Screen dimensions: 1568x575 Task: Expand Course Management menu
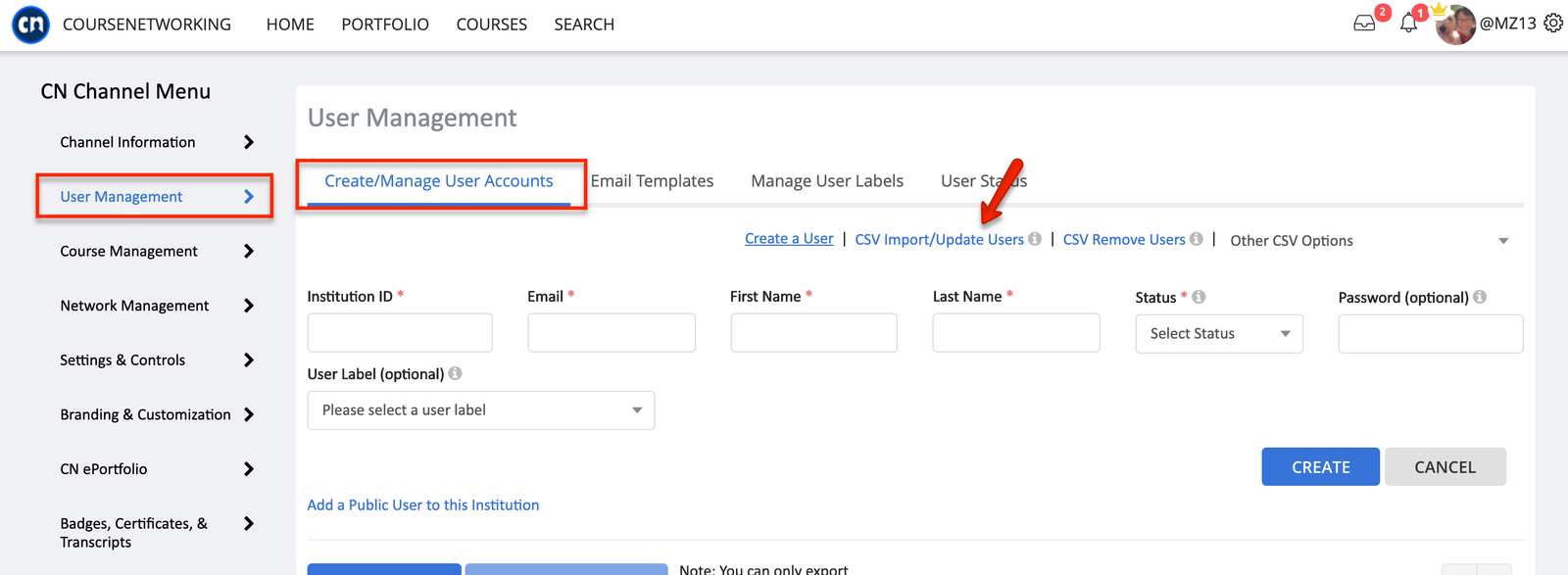pos(249,252)
